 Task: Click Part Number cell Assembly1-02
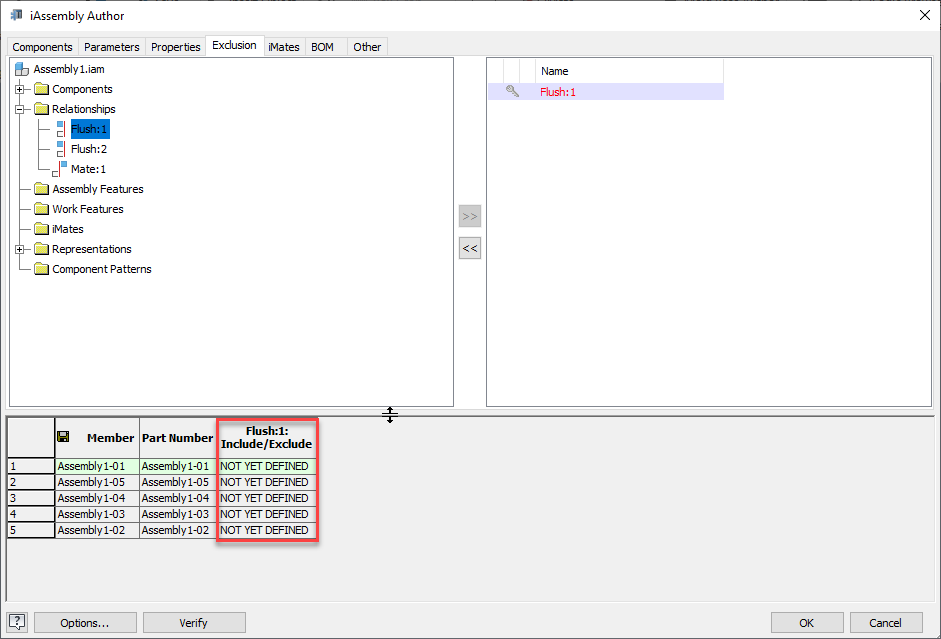click(178, 530)
